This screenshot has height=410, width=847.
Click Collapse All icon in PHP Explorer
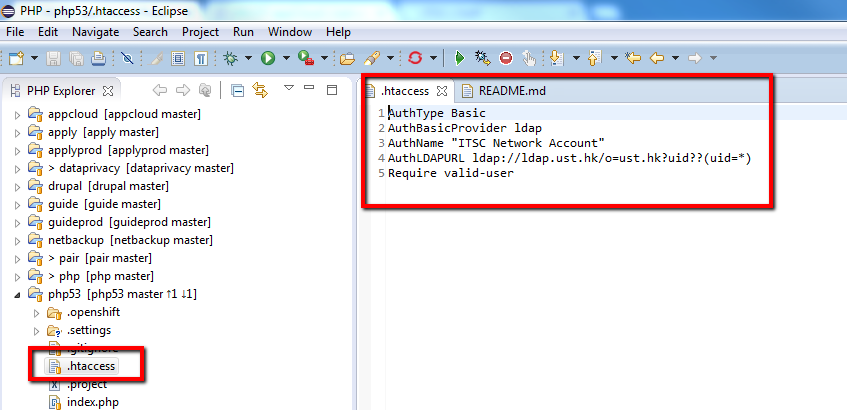238,91
